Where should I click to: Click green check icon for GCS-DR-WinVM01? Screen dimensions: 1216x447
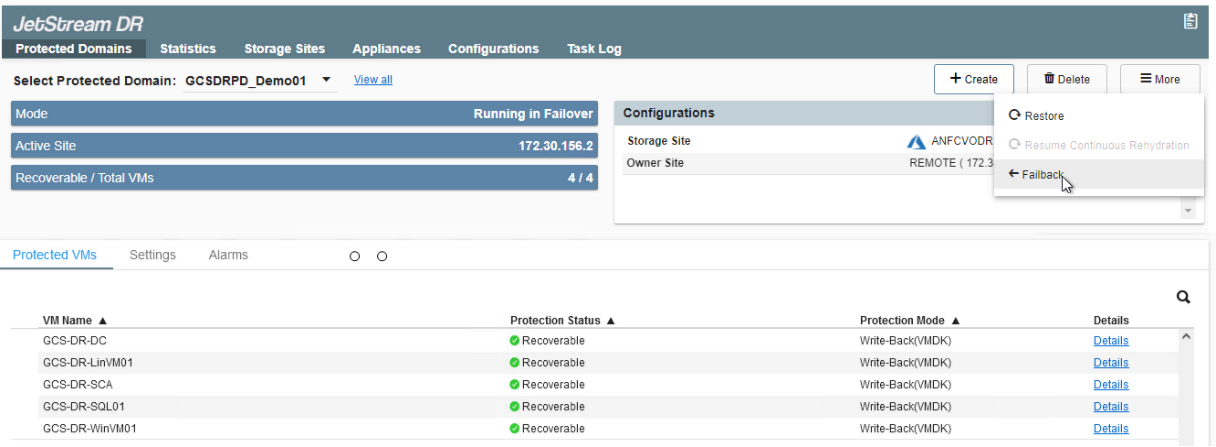tap(515, 429)
